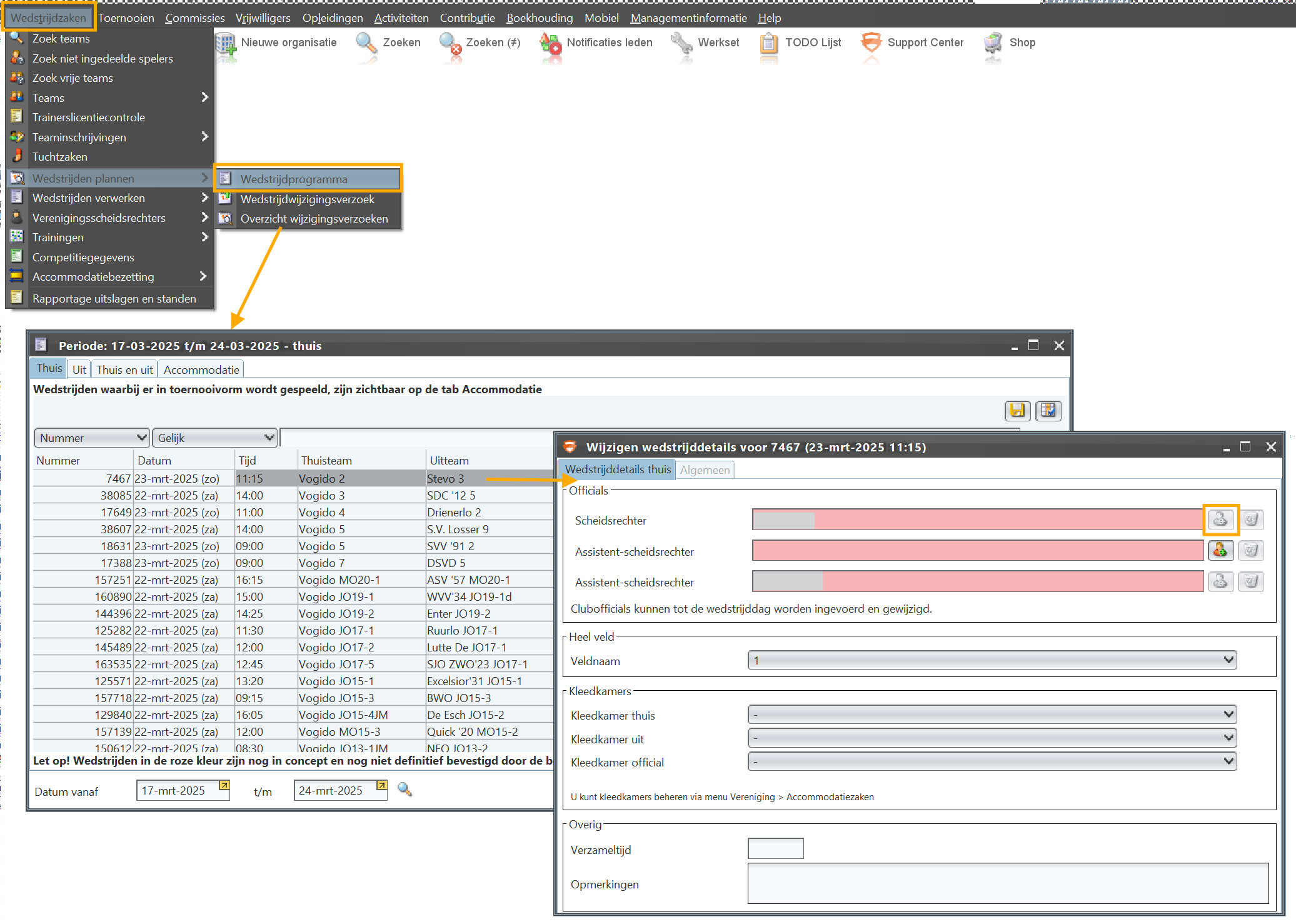The image size is (1296, 924).
Task: Select match row Vogido 3 versus SDC '12 5
Action: coord(321,496)
